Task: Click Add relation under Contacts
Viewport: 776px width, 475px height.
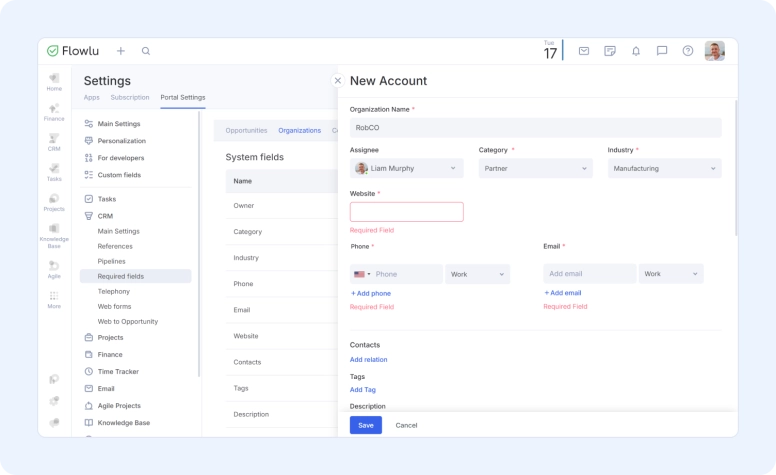Action: [369, 360]
